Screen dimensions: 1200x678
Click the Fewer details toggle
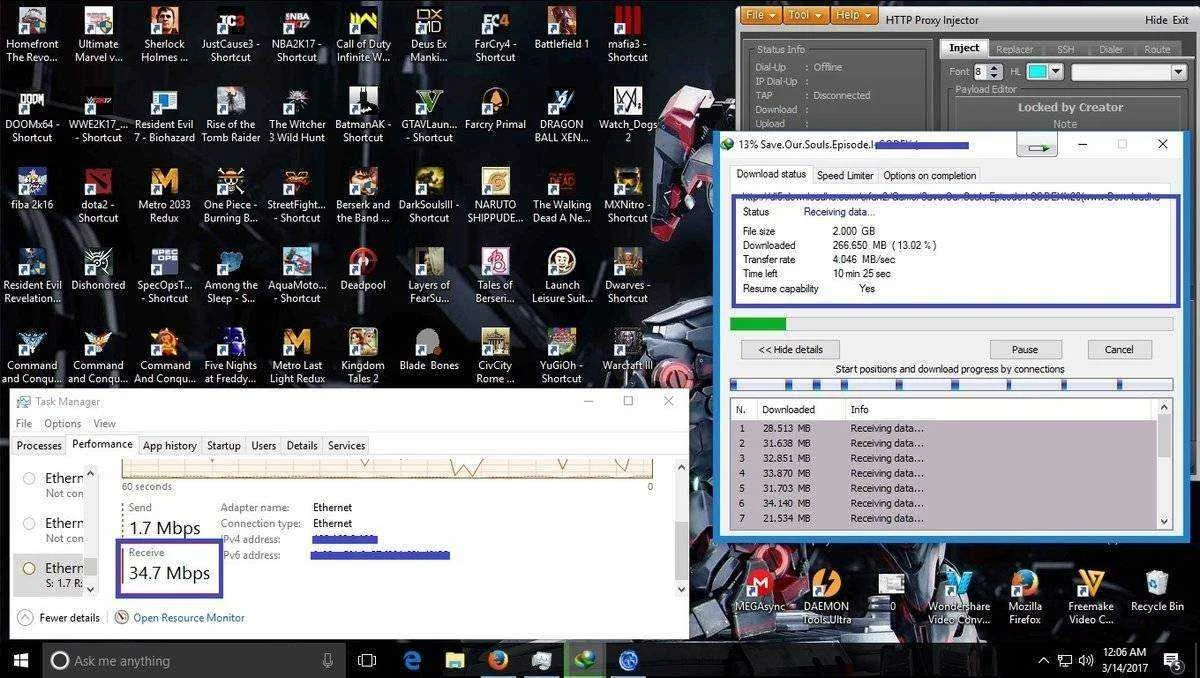60,618
